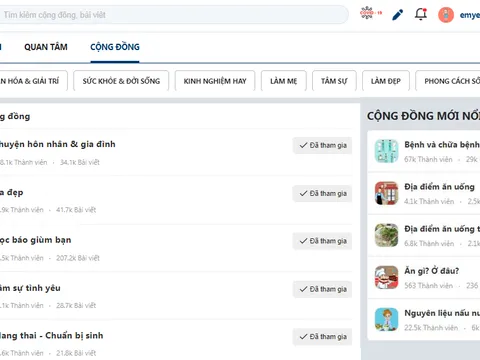The height and width of the screenshot is (360, 480).
Task: Click the COVID-19 info icon
Action: pyautogui.click(x=370, y=13)
